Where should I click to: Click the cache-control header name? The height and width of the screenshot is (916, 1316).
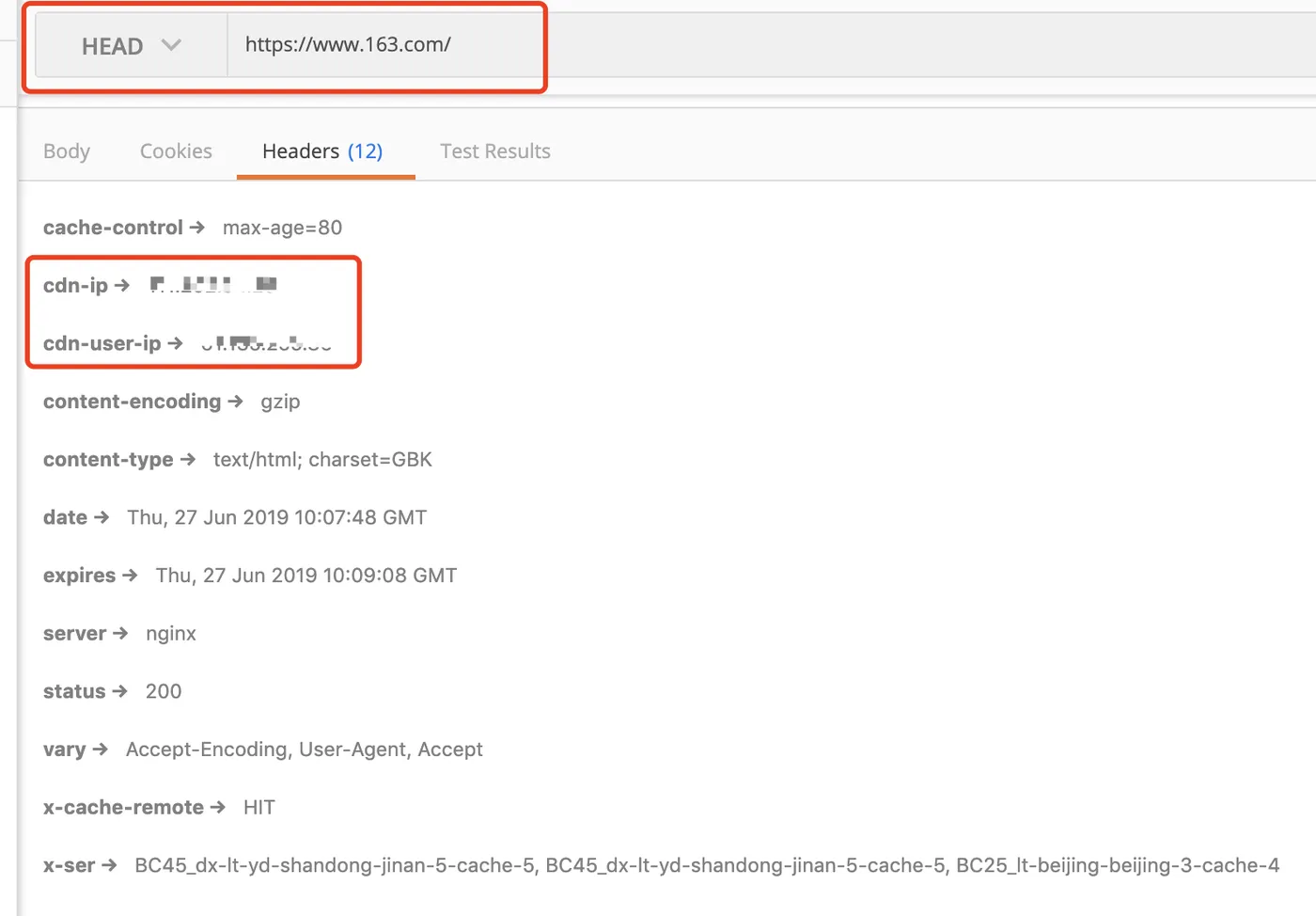tap(113, 228)
